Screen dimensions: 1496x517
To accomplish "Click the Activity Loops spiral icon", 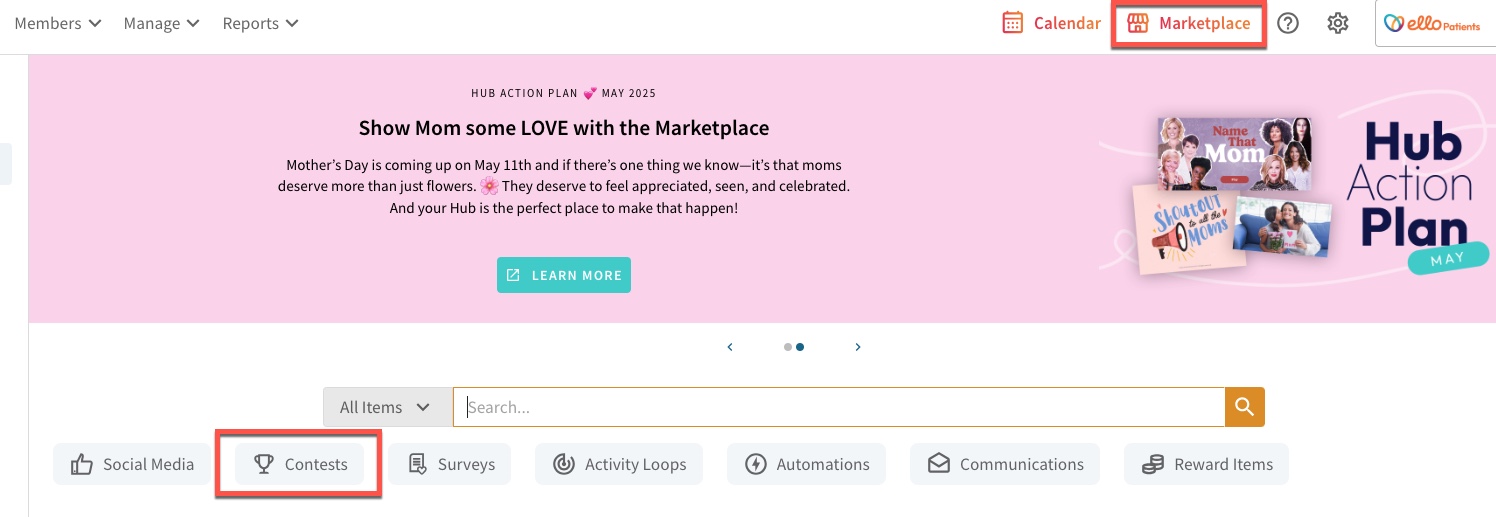I will point(564,464).
